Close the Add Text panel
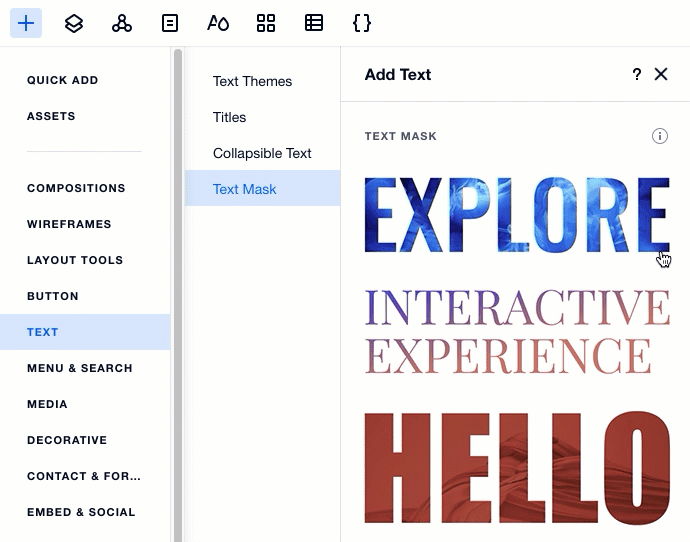 point(661,74)
